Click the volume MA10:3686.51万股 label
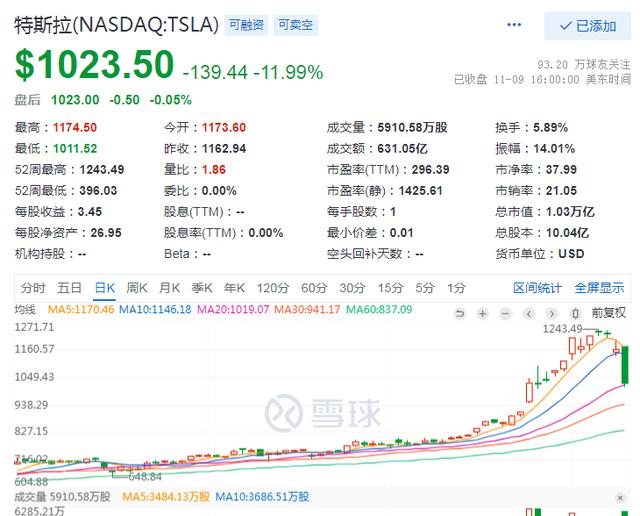The width and height of the screenshot is (640, 516). pos(262,497)
